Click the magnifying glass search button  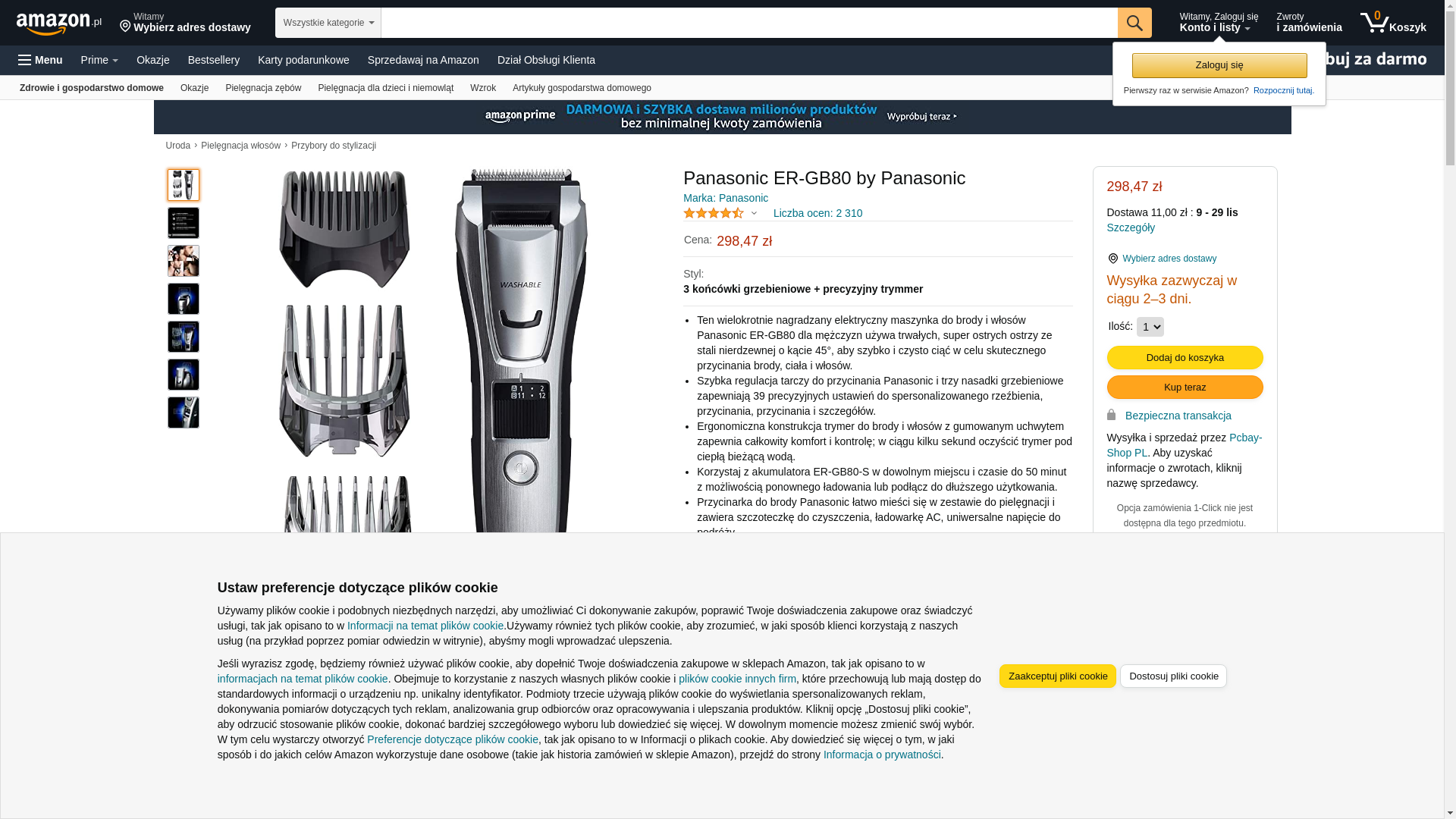point(1134,23)
